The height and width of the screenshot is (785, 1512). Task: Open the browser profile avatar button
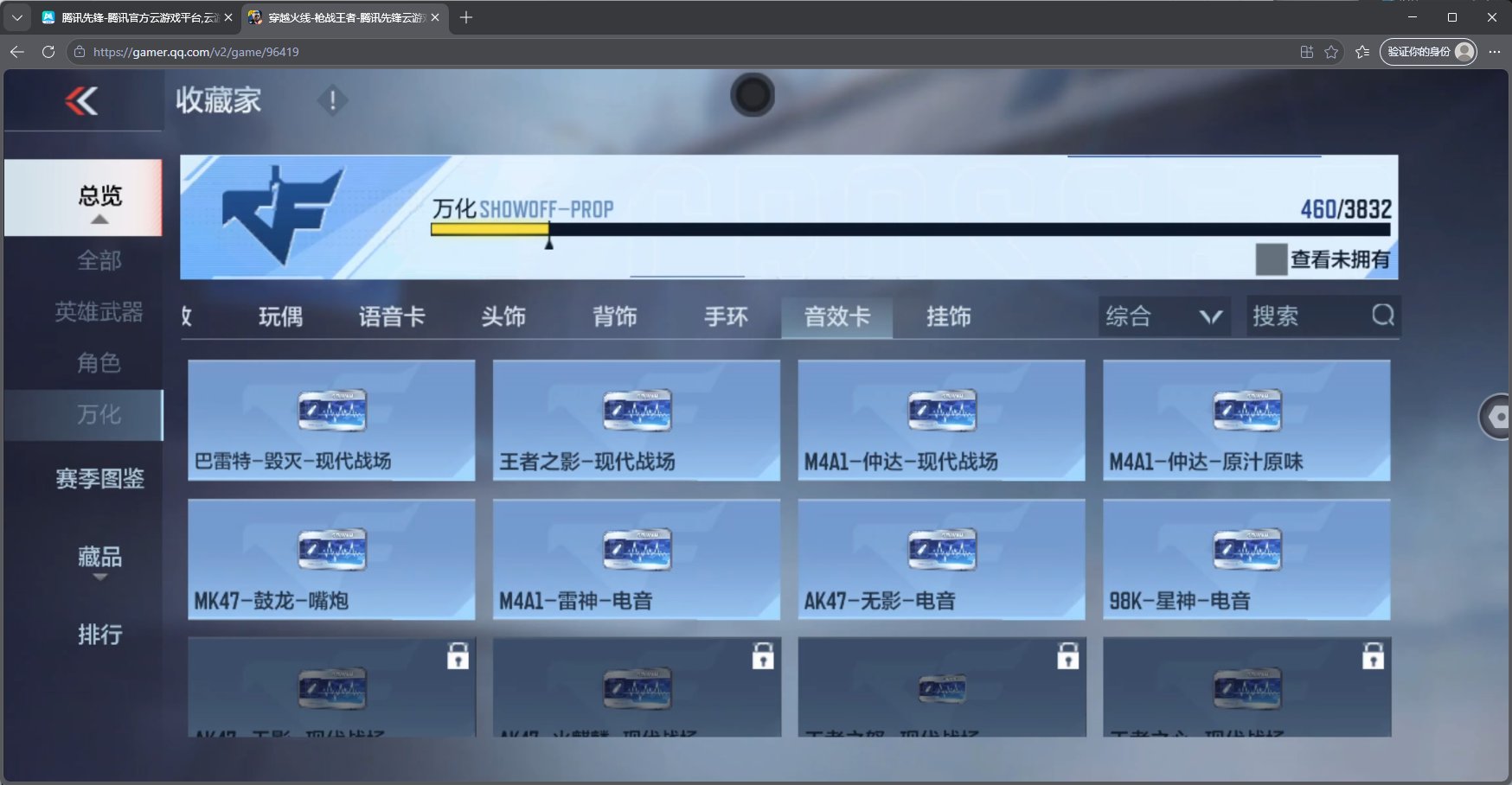(x=1428, y=52)
